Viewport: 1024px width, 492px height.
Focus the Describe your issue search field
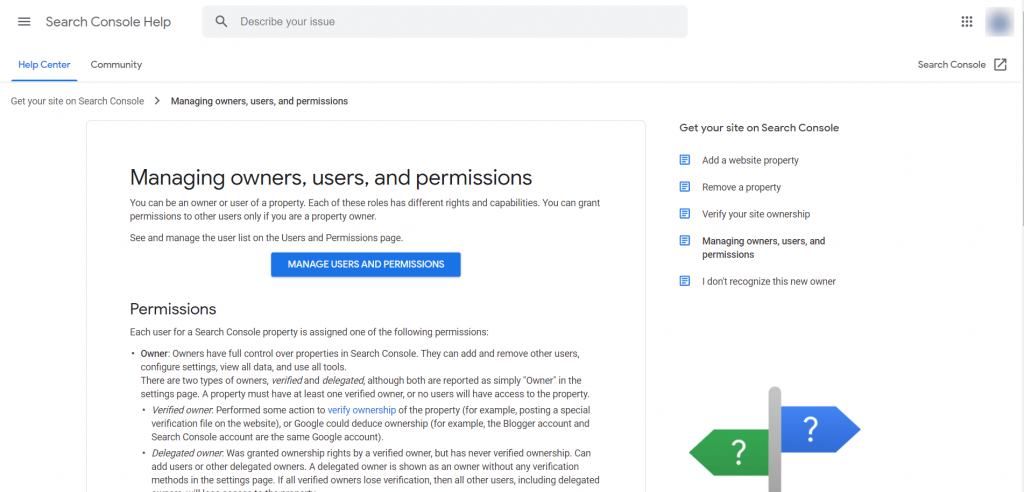(445, 22)
